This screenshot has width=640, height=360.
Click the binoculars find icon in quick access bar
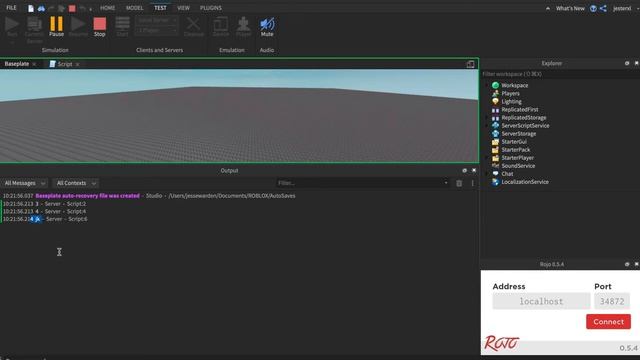41,8
